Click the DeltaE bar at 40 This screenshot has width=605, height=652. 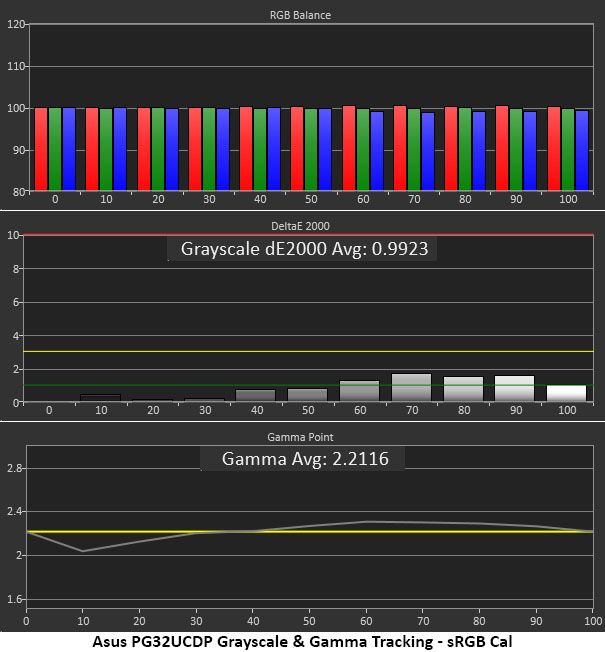[255, 395]
